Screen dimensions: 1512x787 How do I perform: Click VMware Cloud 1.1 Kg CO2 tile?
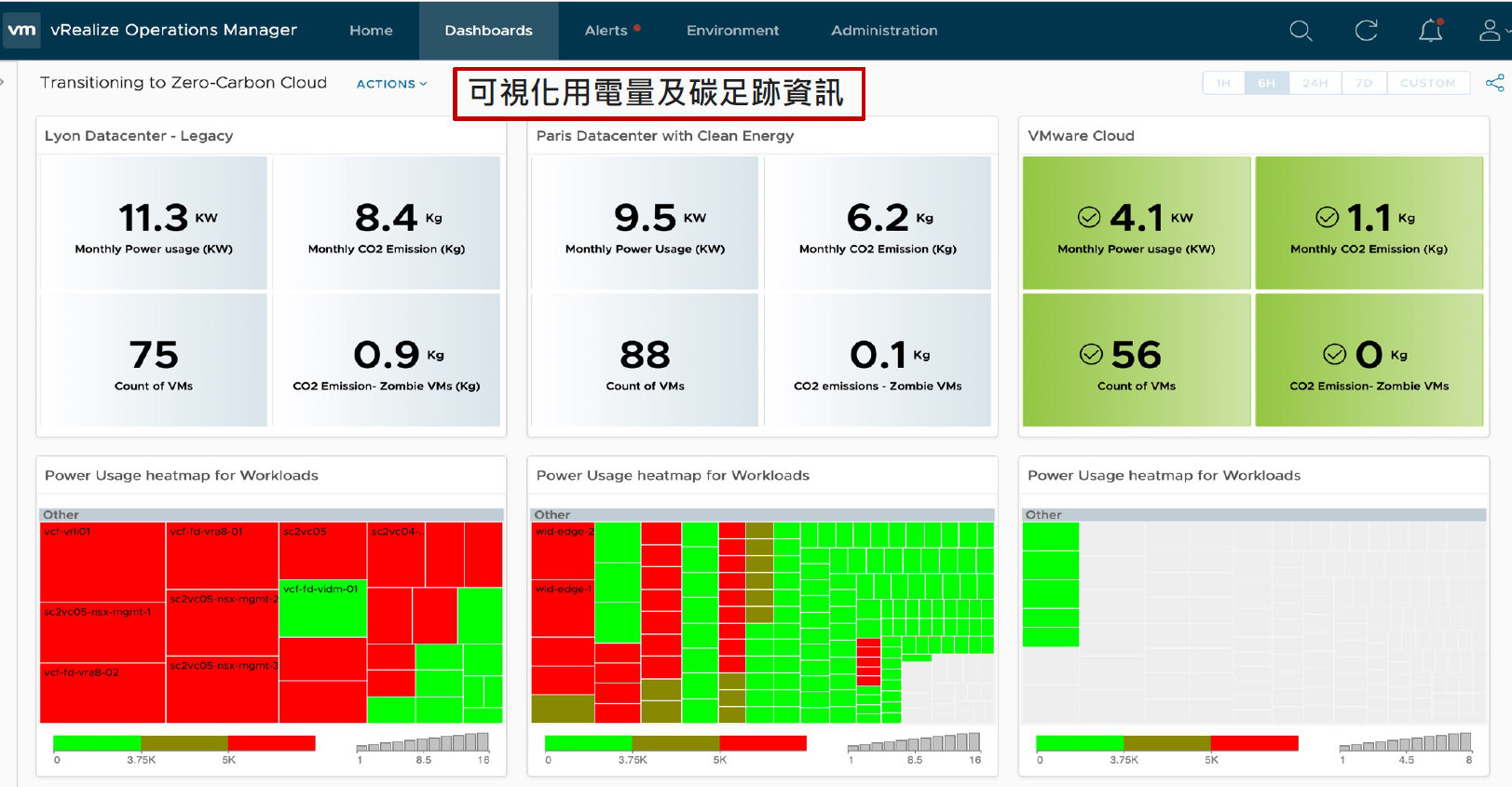click(1369, 223)
